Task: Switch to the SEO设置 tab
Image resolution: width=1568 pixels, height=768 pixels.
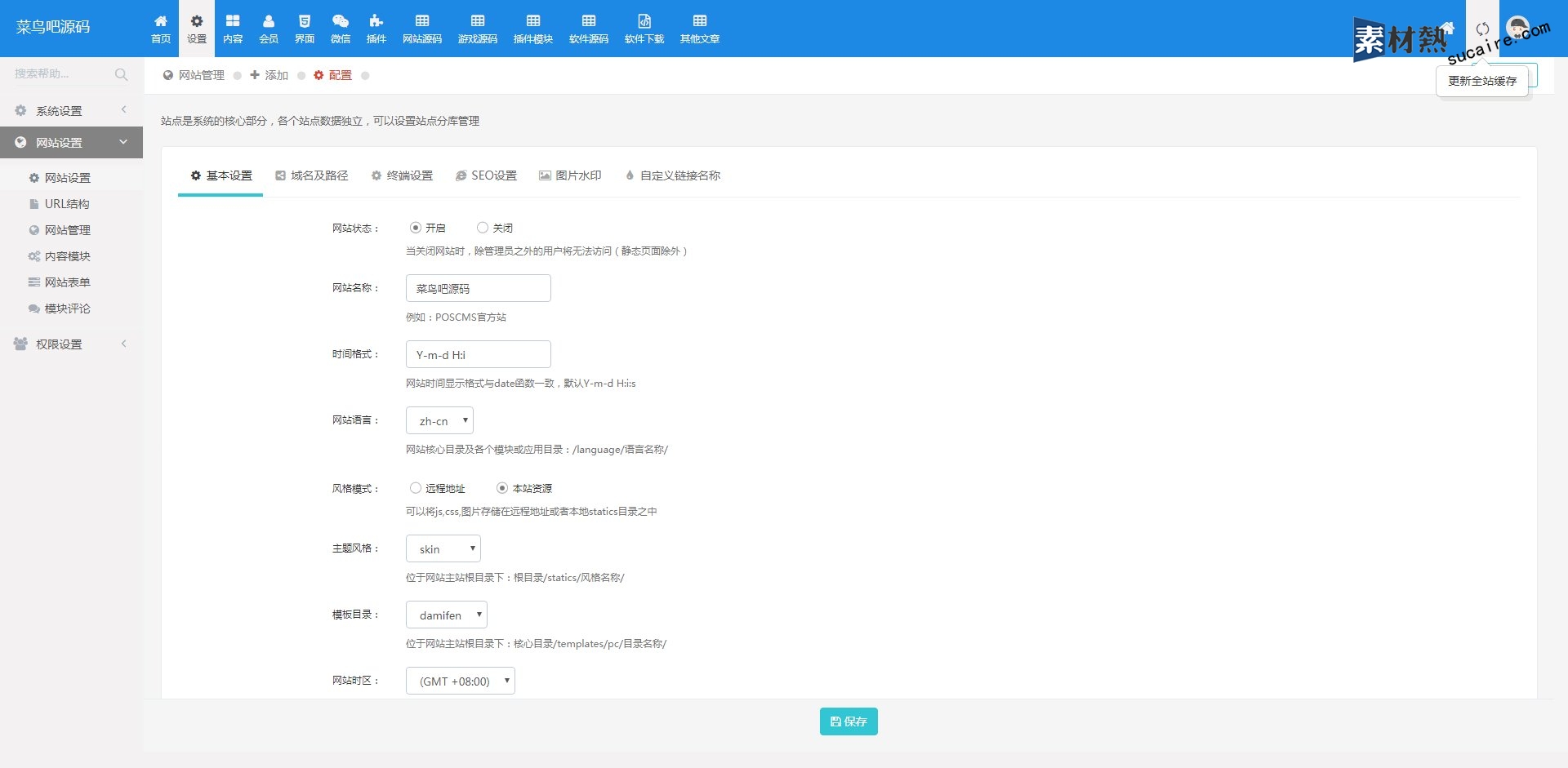Action: (486, 175)
